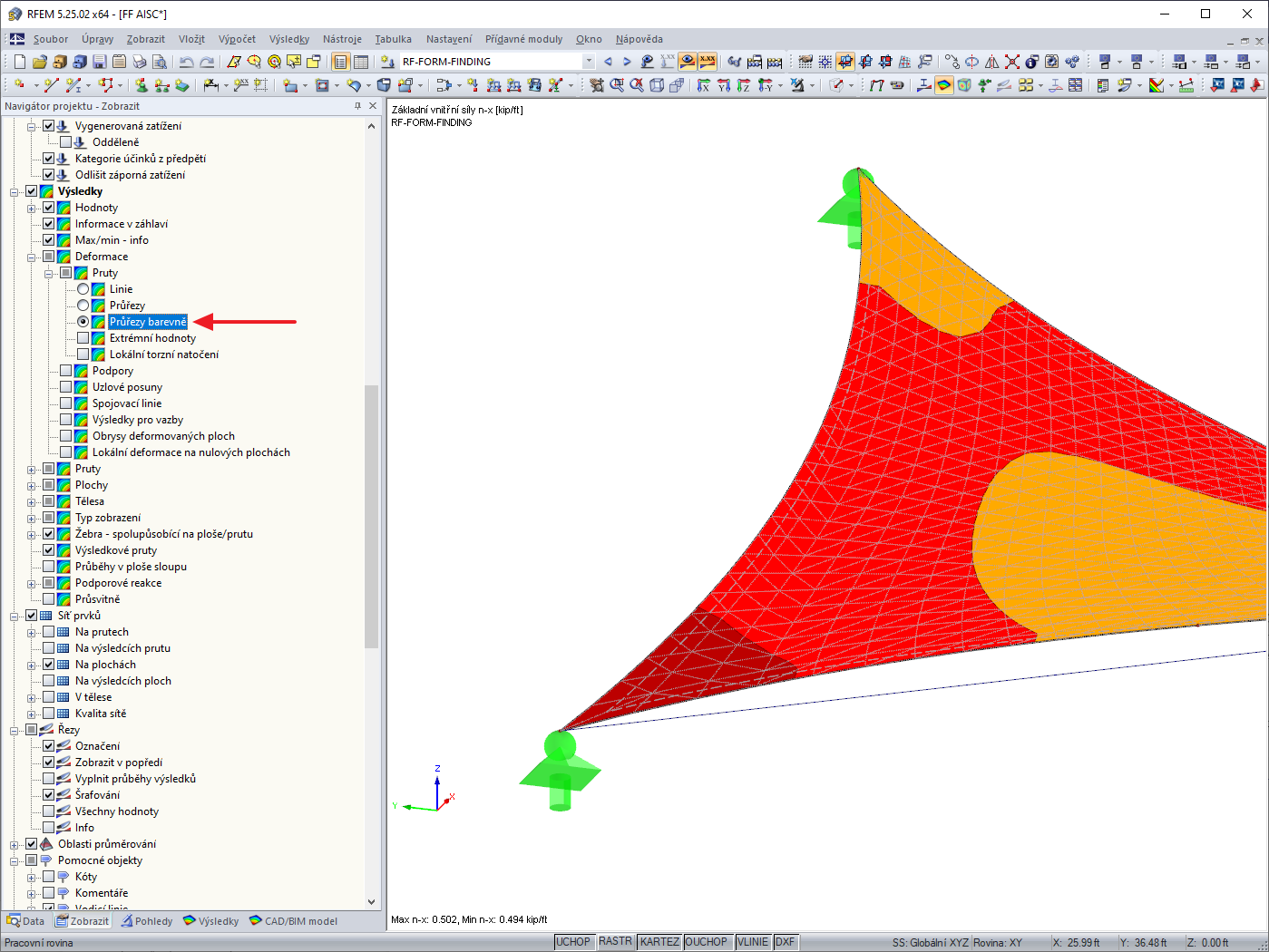Toggle the OUCHOP status bar button
1269x952 pixels.
(706, 942)
